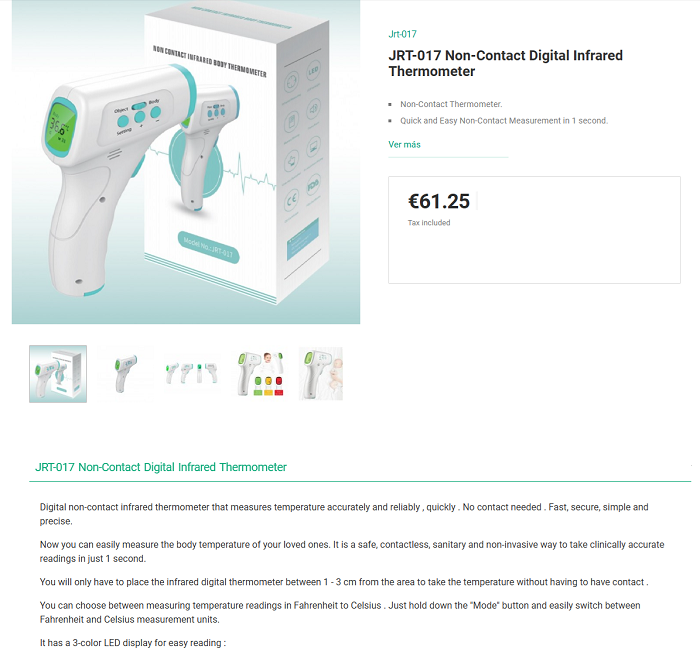Open the green JRT-017 description tab heading
Image resolution: width=700 pixels, height=659 pixels.
[161, 467]
